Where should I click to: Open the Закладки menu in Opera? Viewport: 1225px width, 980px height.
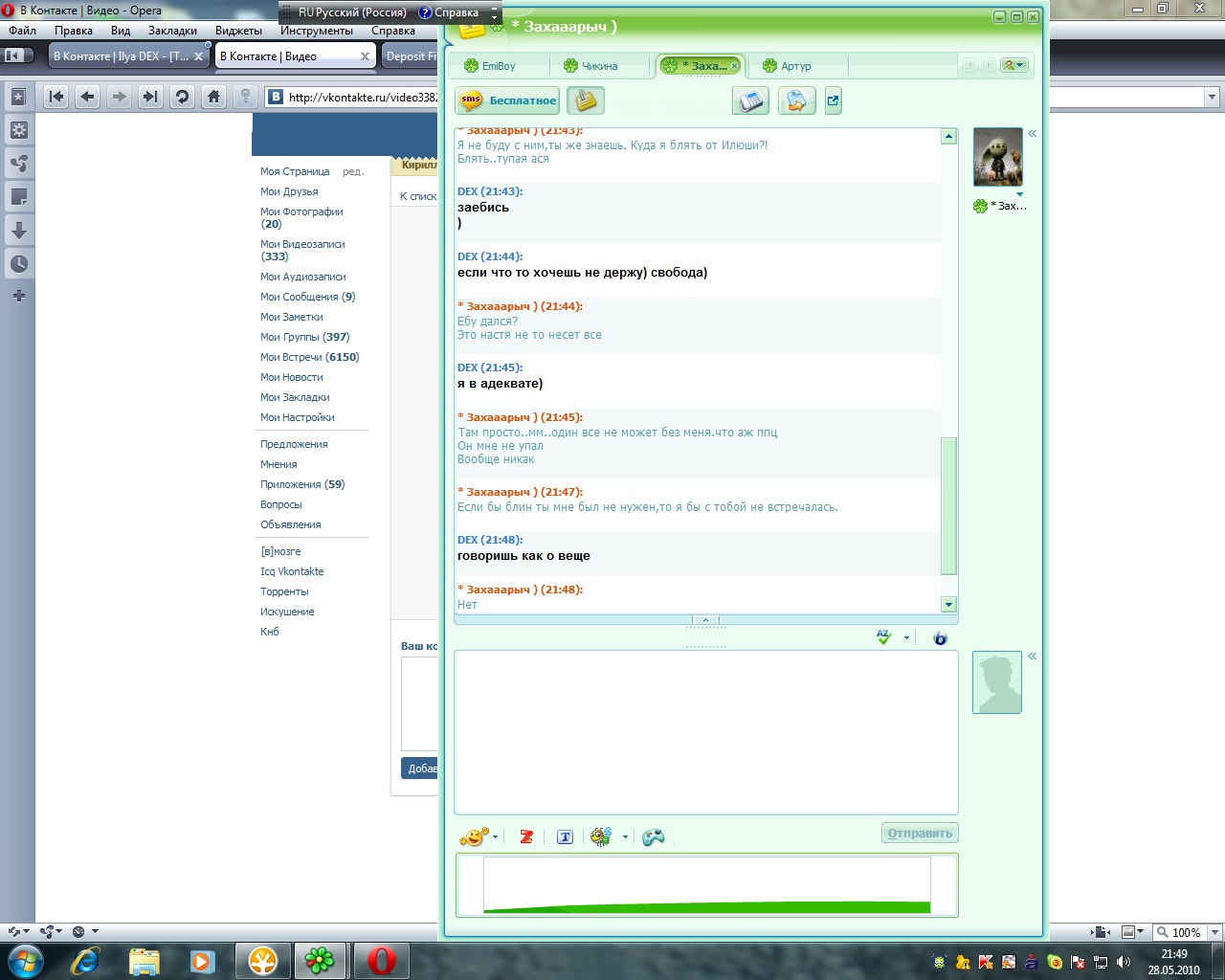172,31
